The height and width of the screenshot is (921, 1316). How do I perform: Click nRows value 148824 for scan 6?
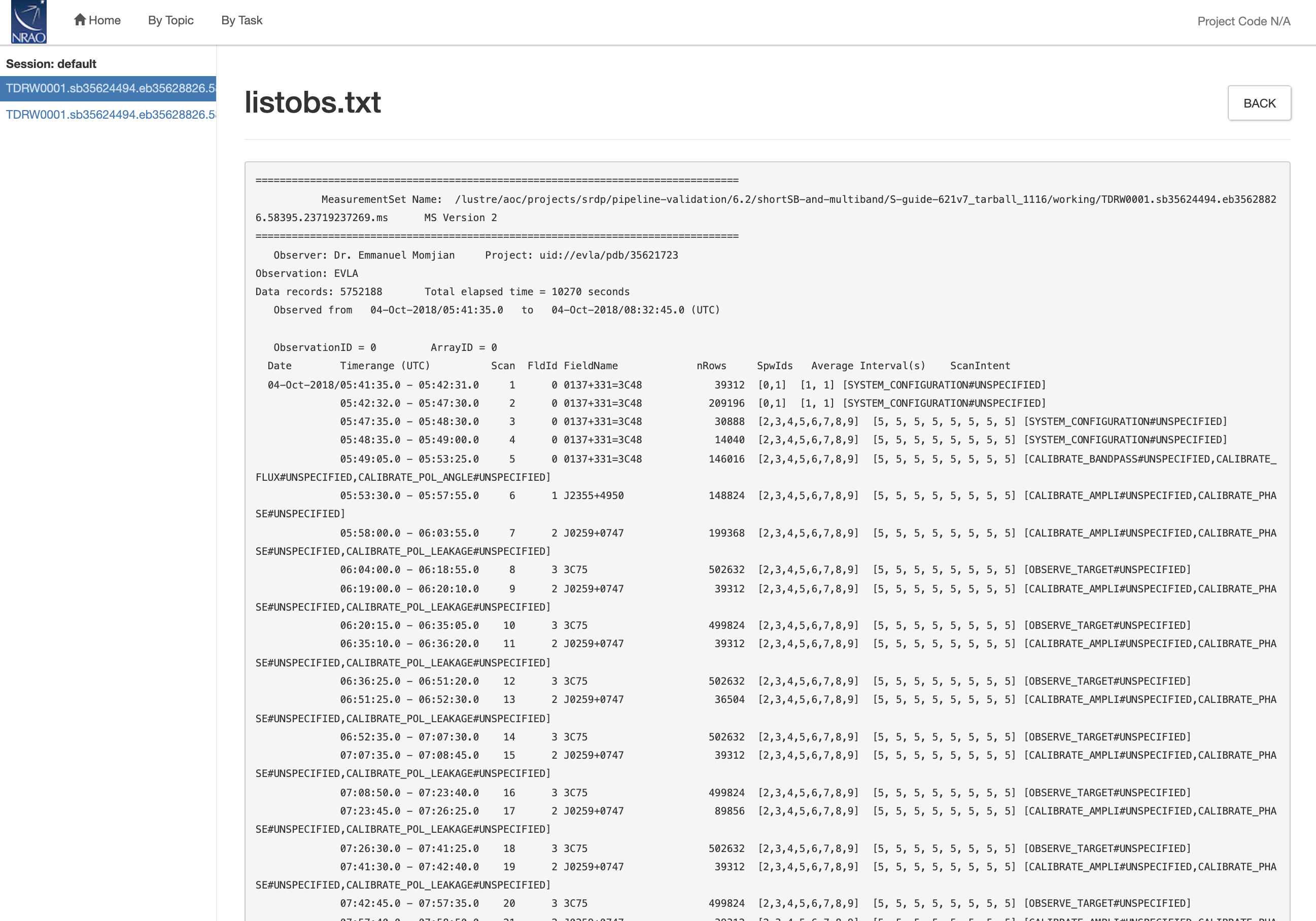(x=726, y=495)
